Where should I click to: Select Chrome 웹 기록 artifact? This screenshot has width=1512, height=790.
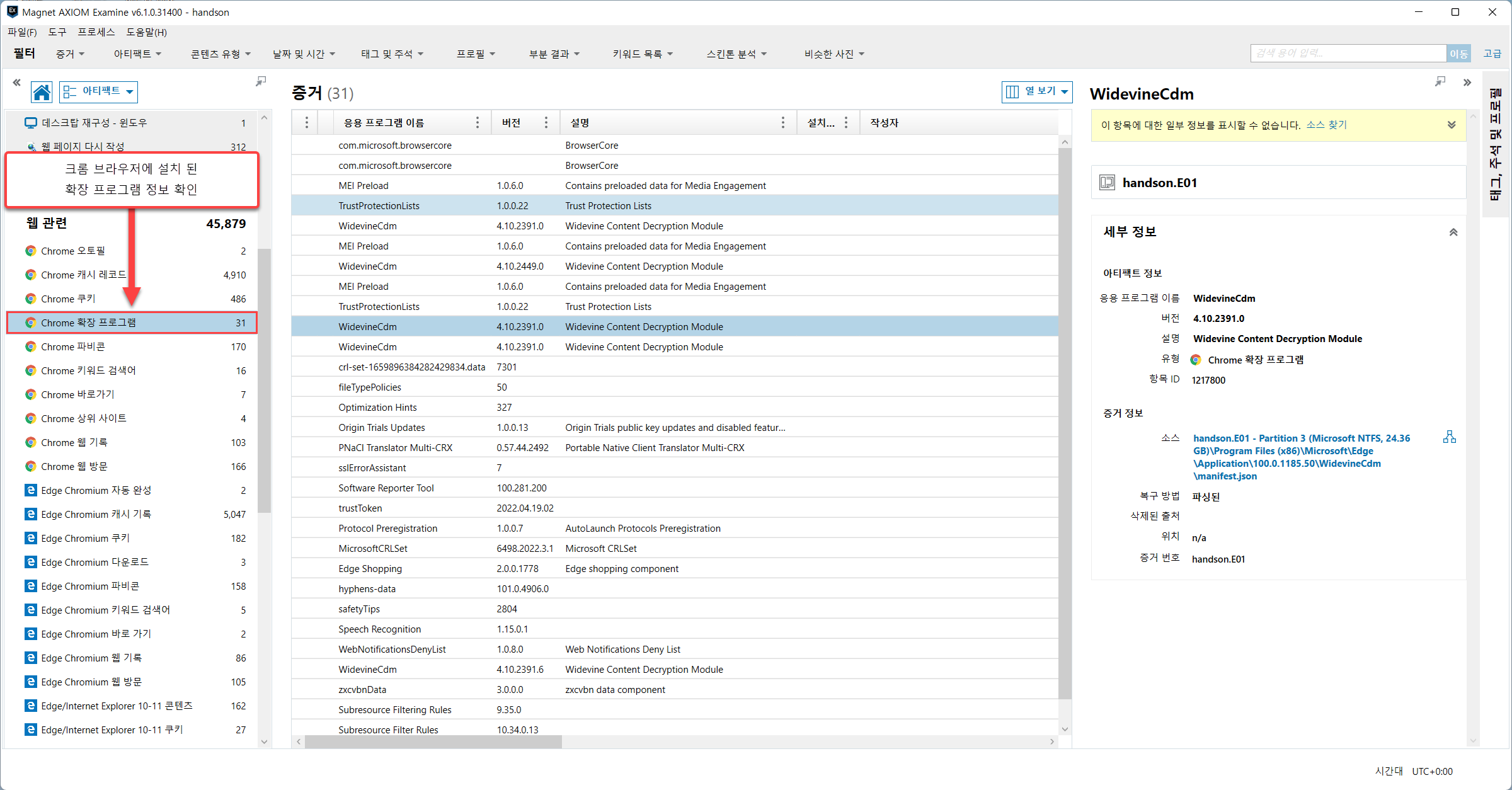click(x=132, y=442)
